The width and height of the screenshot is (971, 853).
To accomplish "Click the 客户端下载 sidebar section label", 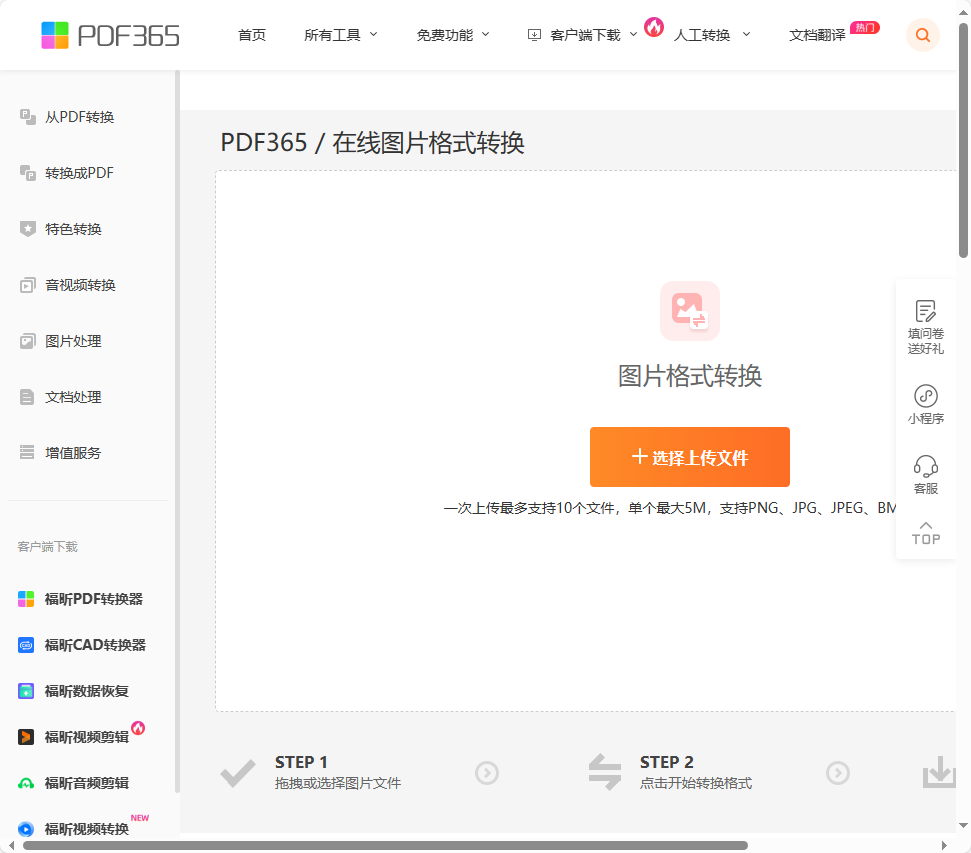I will (x=48, y=546).
